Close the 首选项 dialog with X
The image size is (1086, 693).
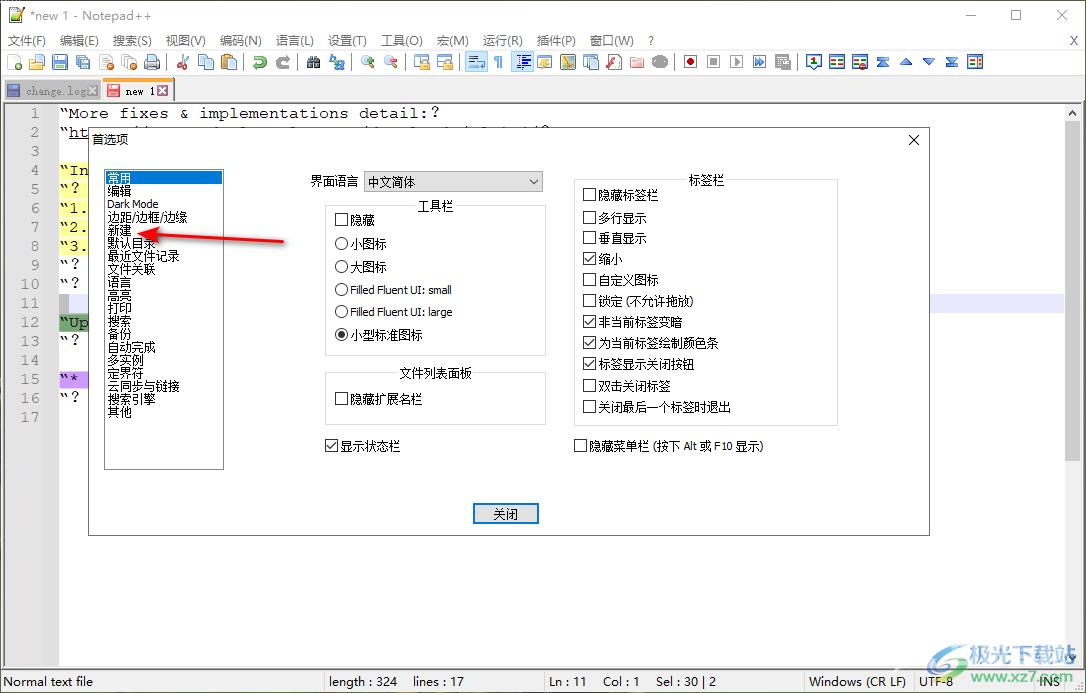pos(914,140)
